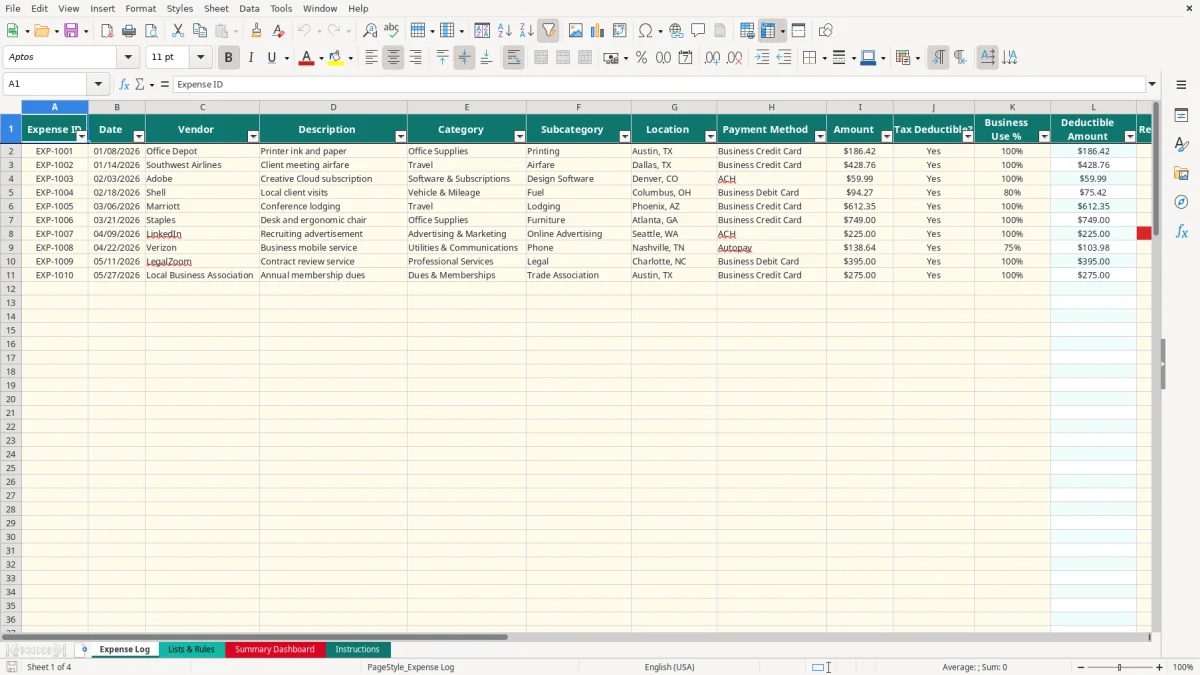Click the Clear Direct Formatting icon

(279, 31)
